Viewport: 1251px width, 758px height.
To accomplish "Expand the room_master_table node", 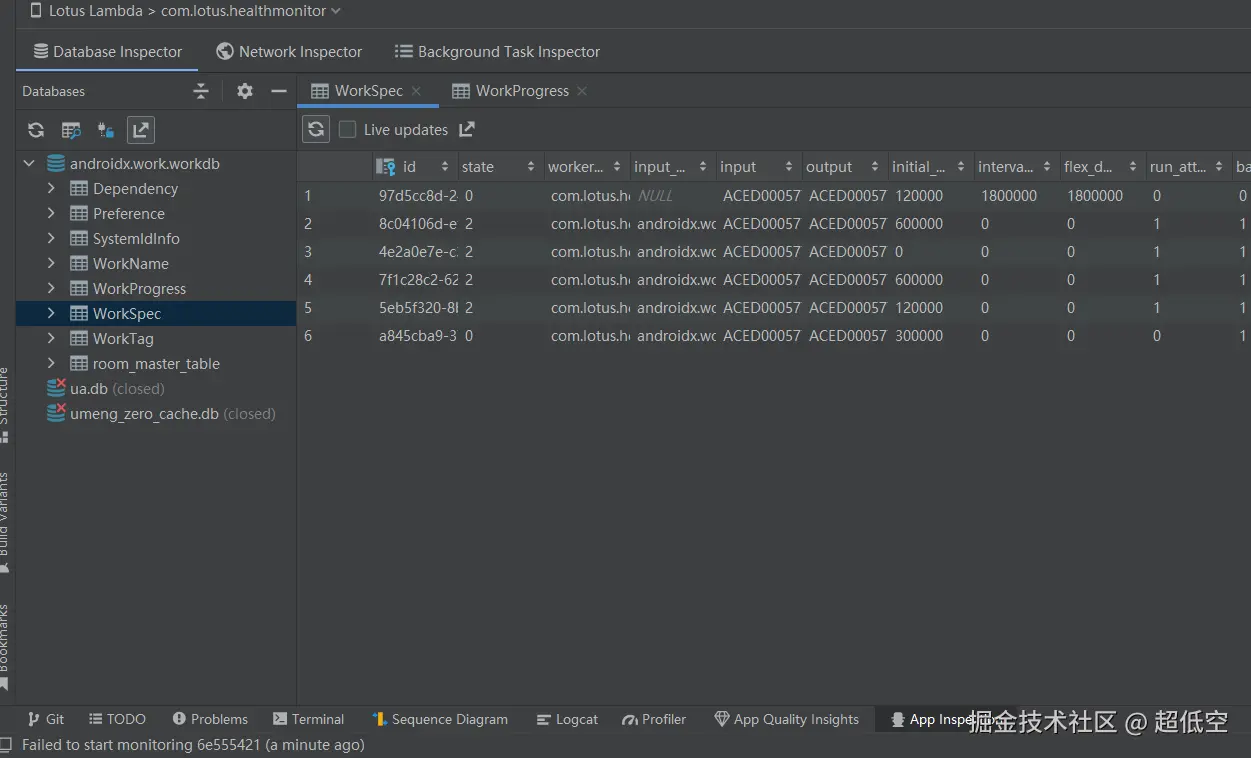I will coord(51,363).
